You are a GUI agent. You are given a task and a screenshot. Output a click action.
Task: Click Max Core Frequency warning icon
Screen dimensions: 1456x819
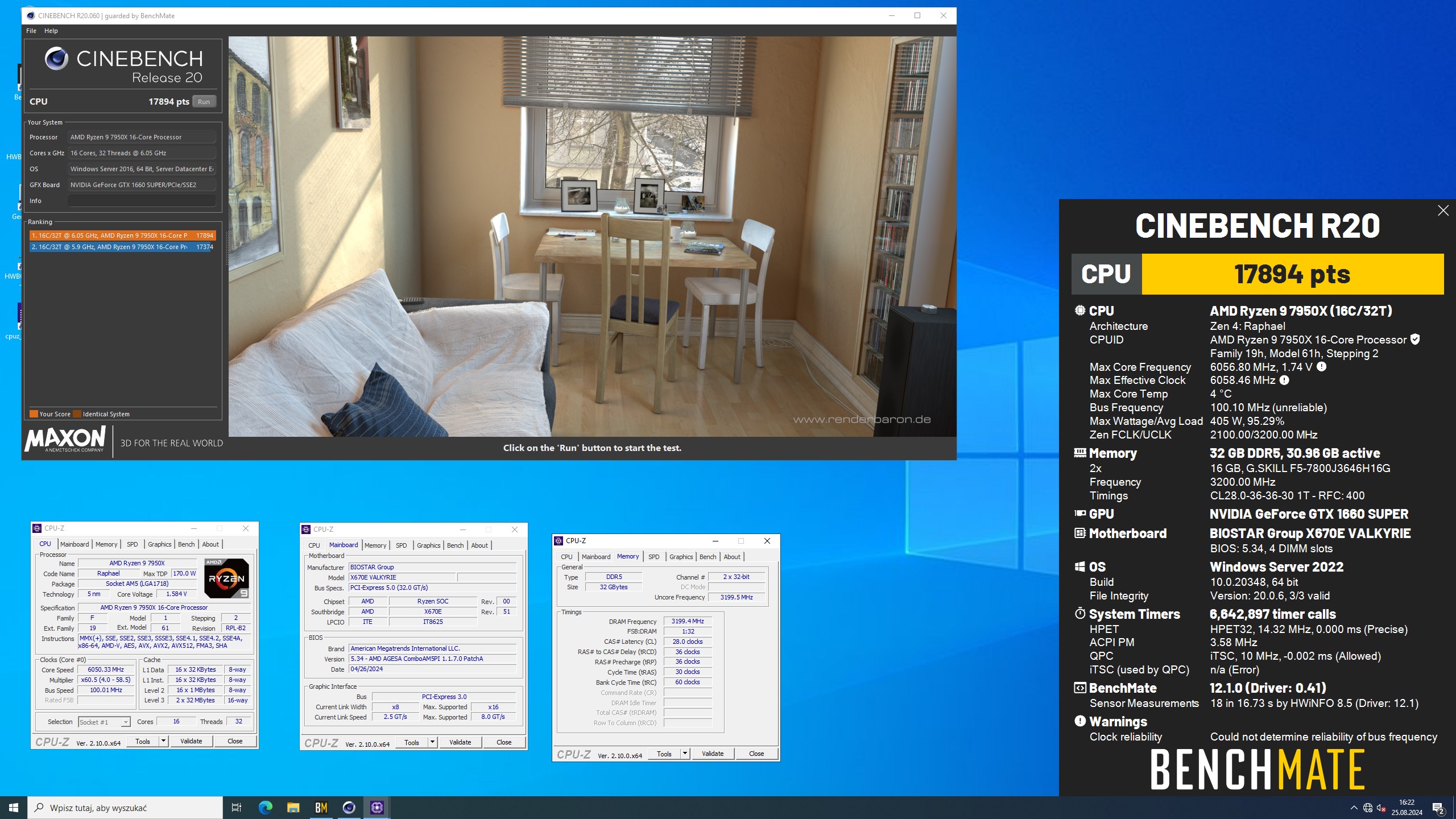(x=1322, y=367)
